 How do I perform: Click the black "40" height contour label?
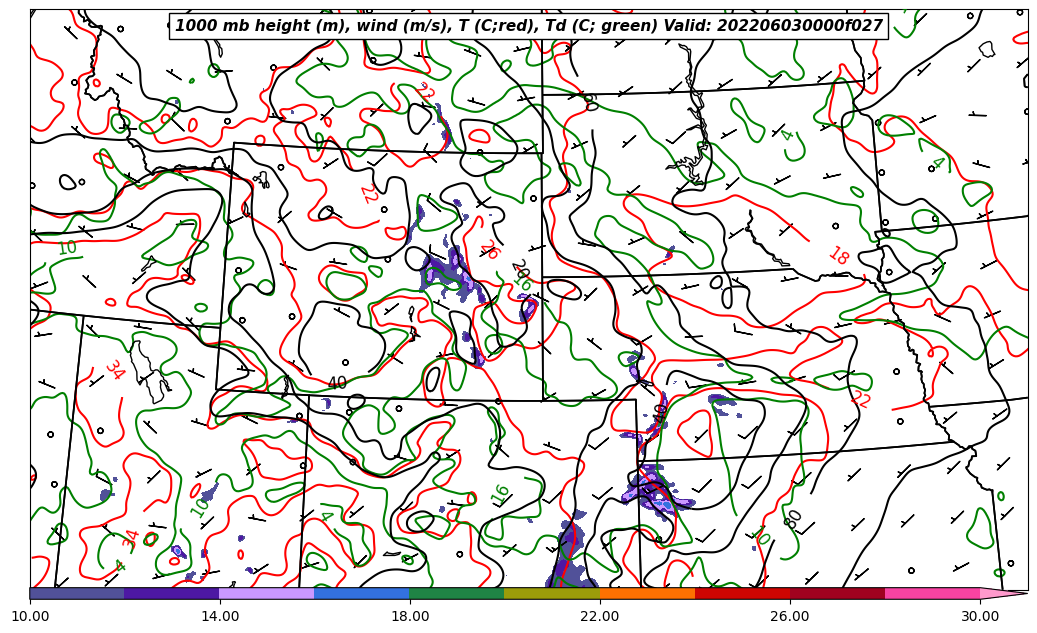coord(337,384)
